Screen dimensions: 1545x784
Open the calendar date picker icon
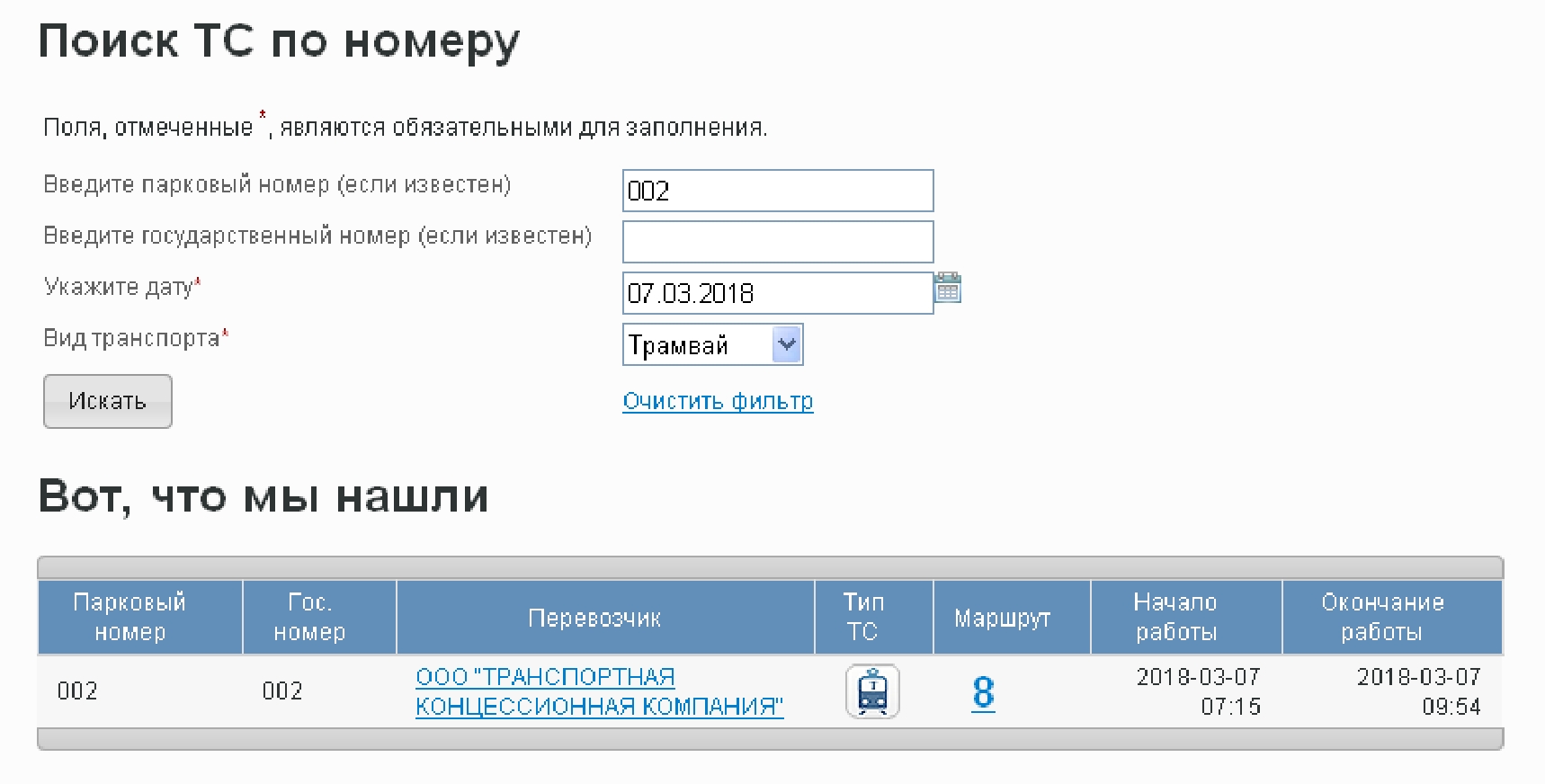[948, 289]
